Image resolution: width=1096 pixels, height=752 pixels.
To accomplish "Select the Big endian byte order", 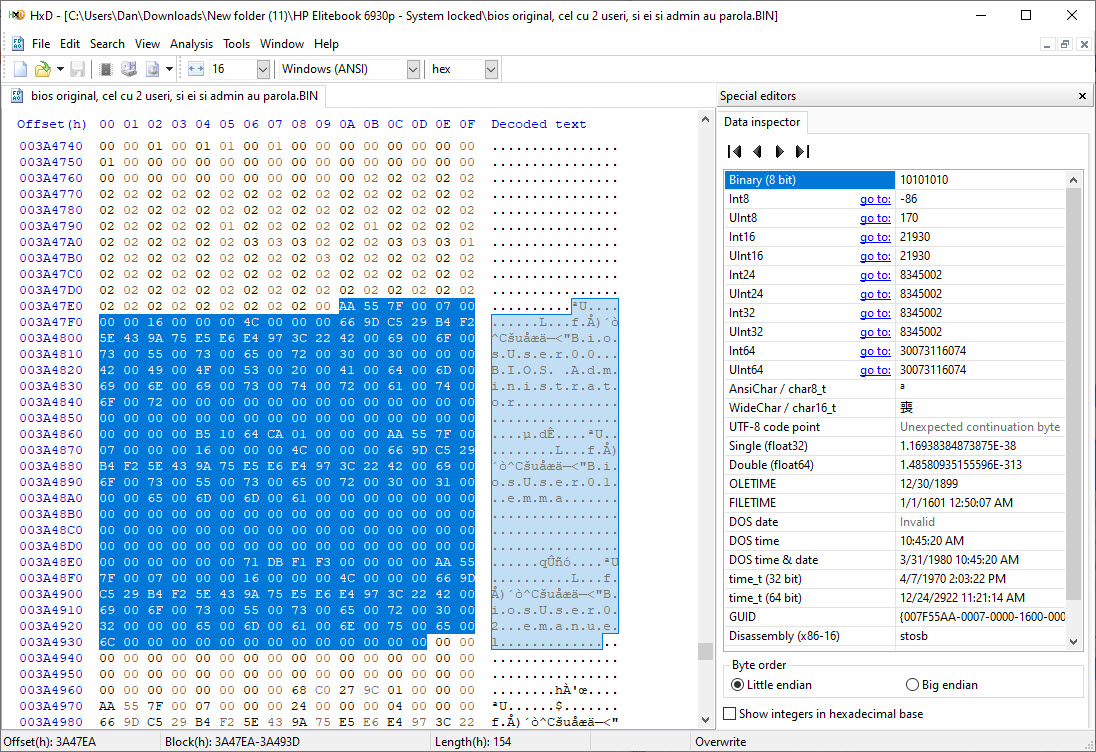I will pyautogui.click(x=911, y=685).
